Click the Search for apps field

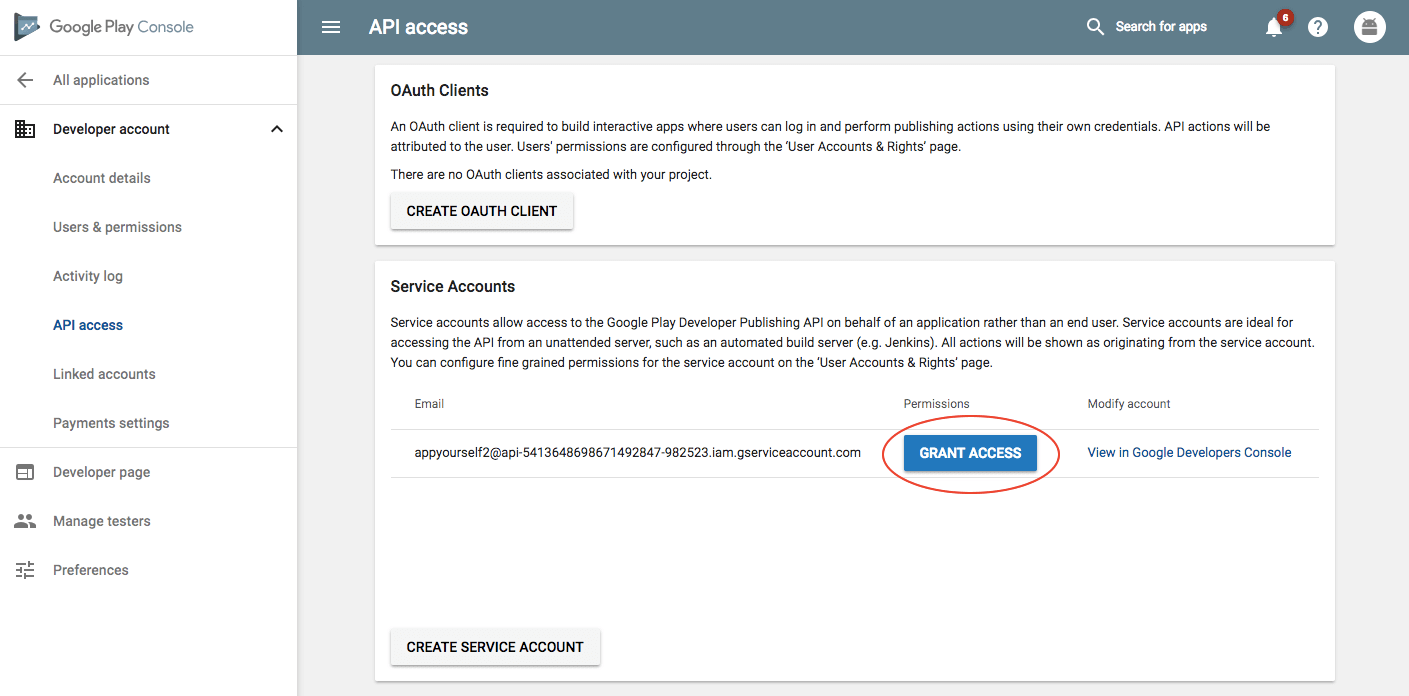tap(1161, 27)
